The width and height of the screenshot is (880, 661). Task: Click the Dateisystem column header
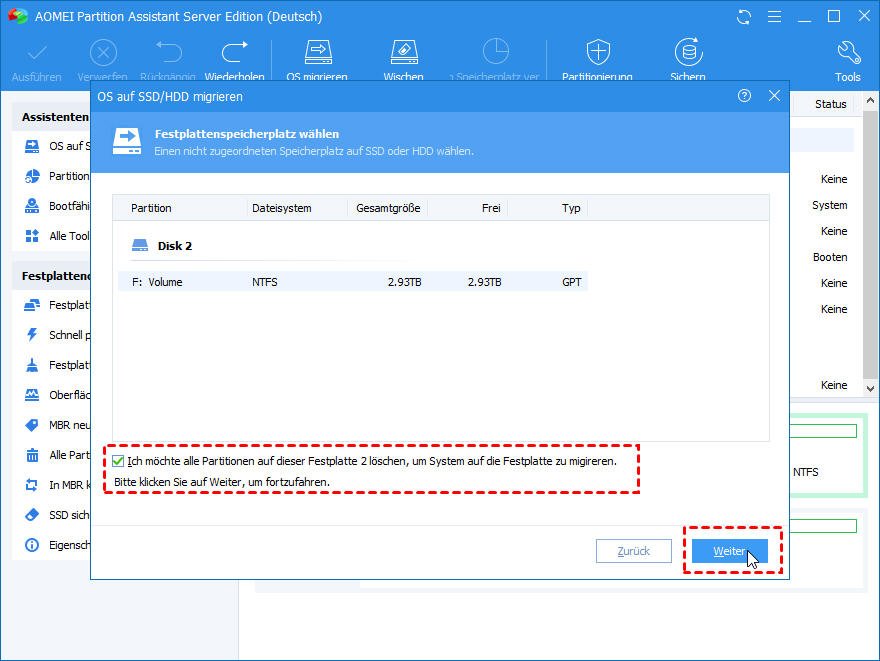(x=281, y=208)
